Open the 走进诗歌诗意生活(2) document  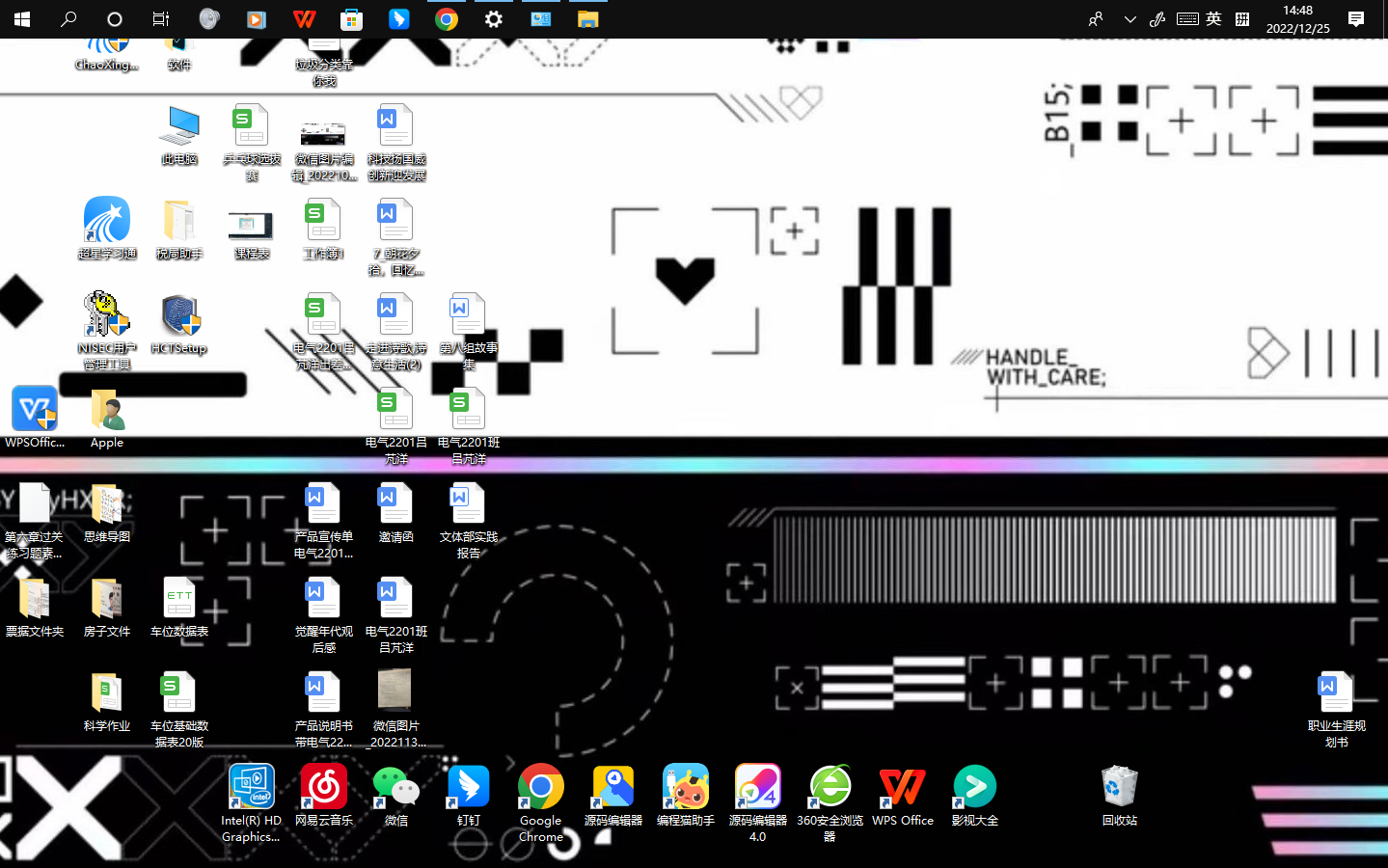tap(396, 332)
